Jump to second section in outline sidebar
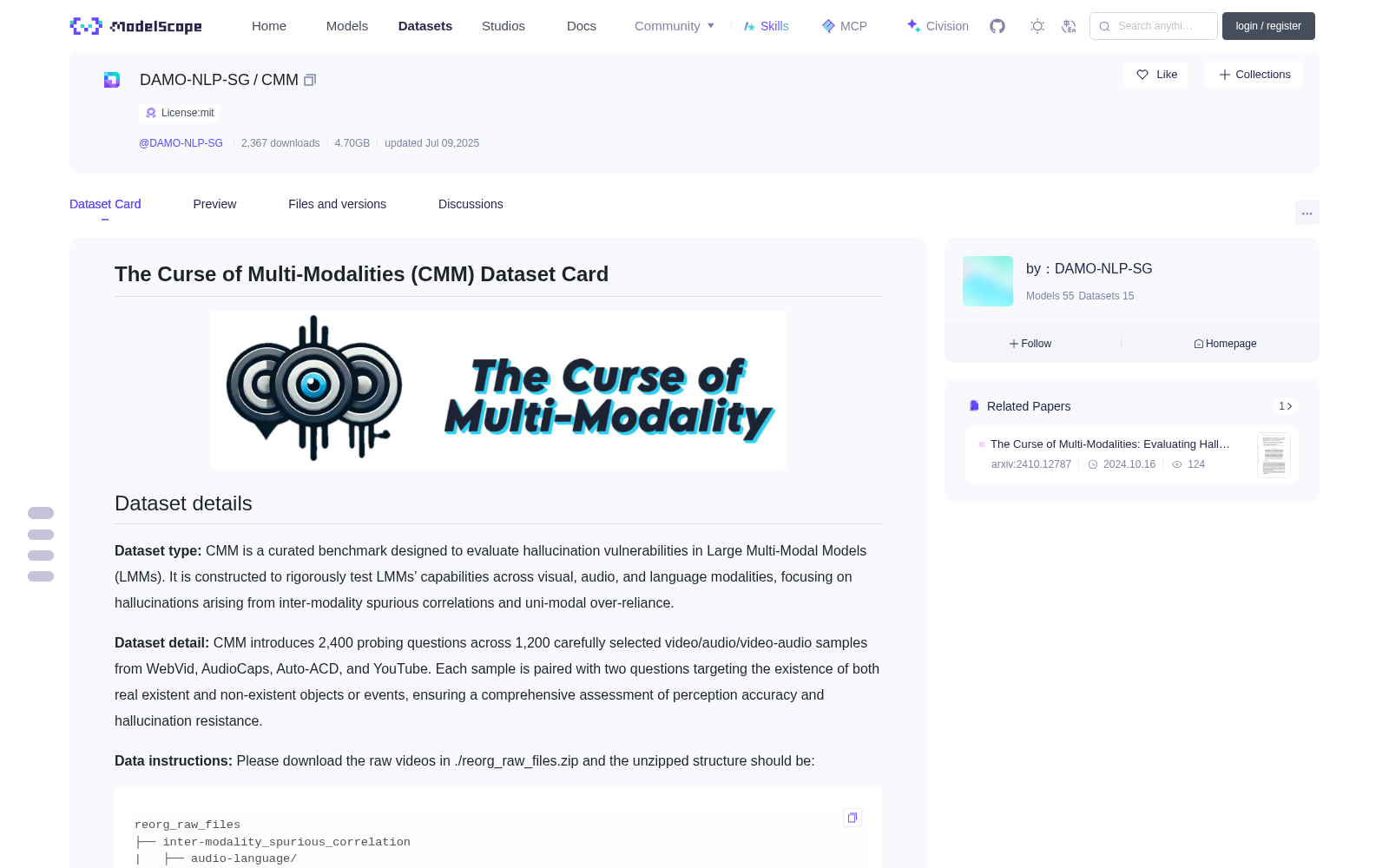 (x=41, y=535)
